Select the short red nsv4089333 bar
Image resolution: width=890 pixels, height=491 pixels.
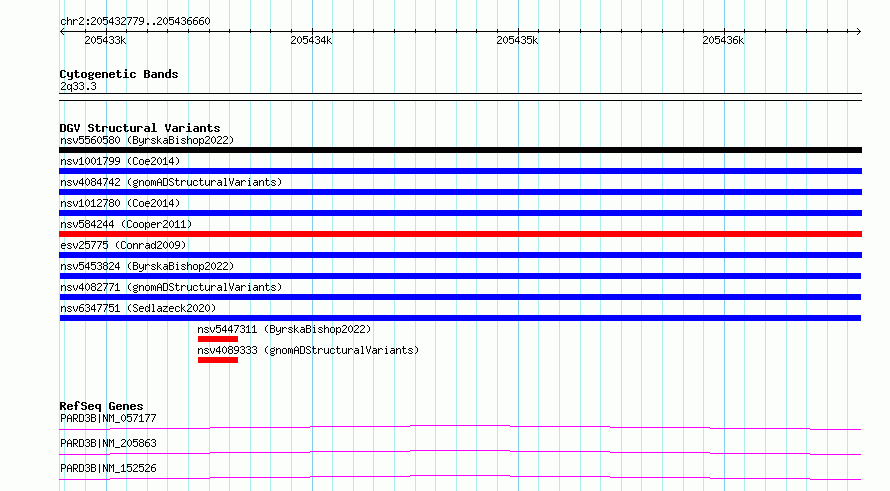click(218, 360)
